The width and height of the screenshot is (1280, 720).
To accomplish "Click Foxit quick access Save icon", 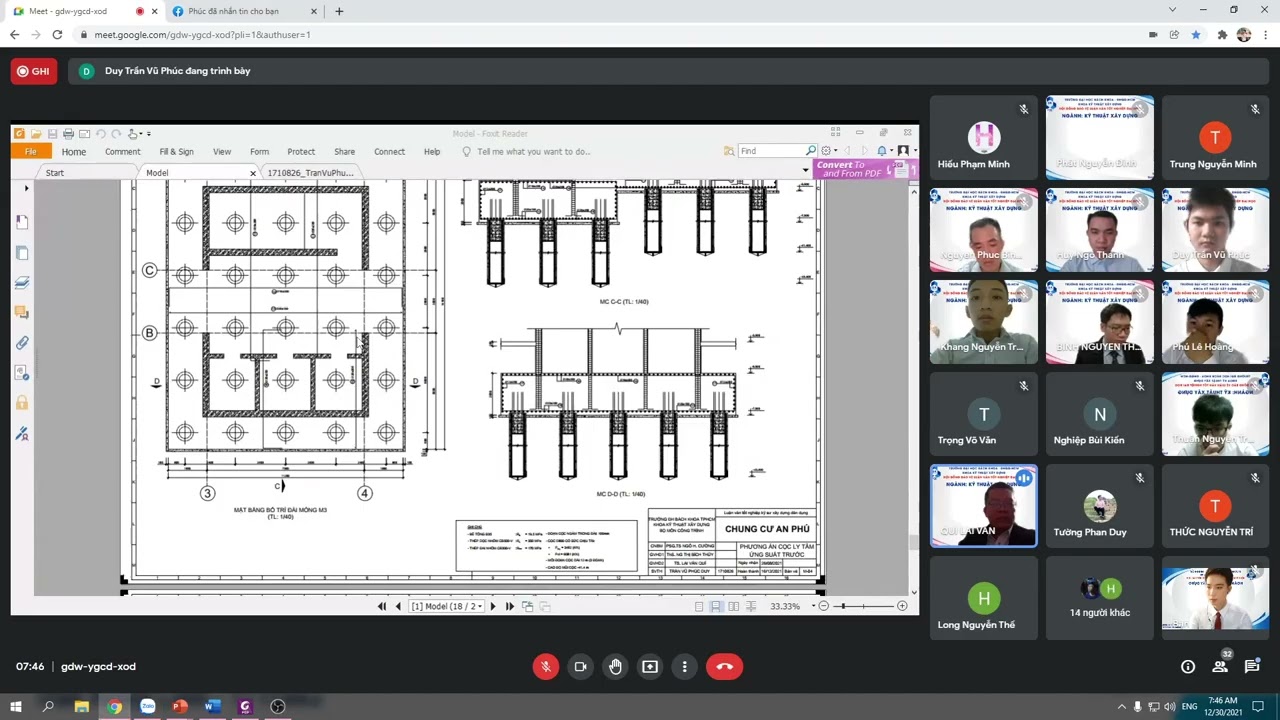I will pyautogui.click(x=52, y=134).
